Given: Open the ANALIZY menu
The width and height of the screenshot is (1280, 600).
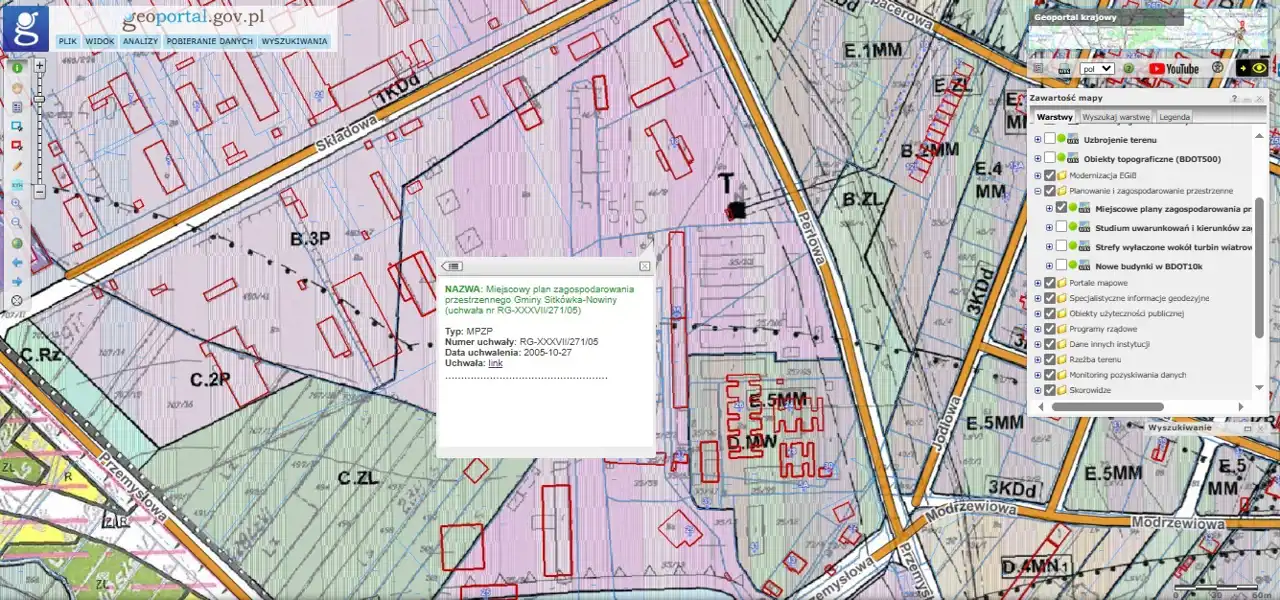Looking at the screenshot, I should pos(141,41).
